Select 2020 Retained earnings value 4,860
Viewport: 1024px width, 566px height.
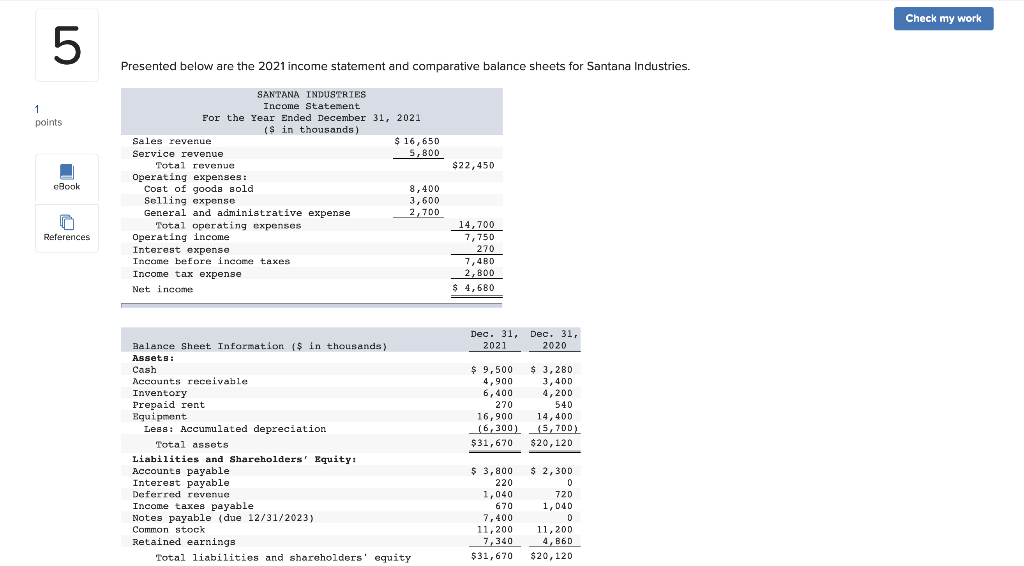(558, 541)
